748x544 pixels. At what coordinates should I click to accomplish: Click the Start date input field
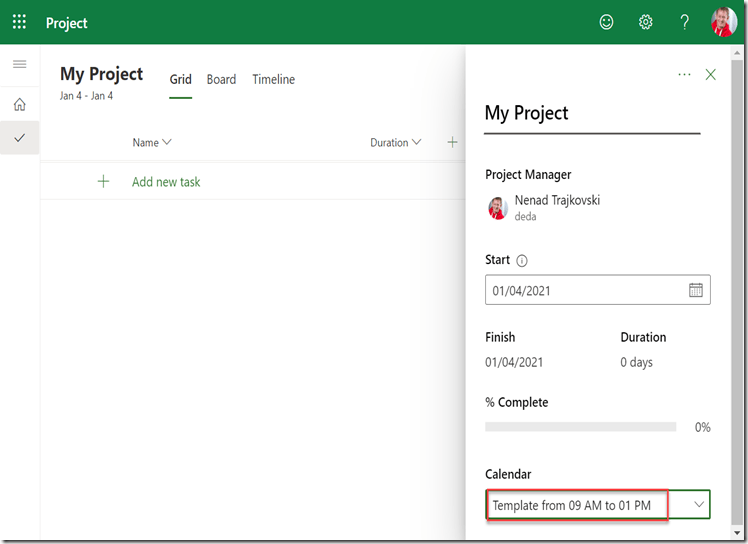point(585,290)
